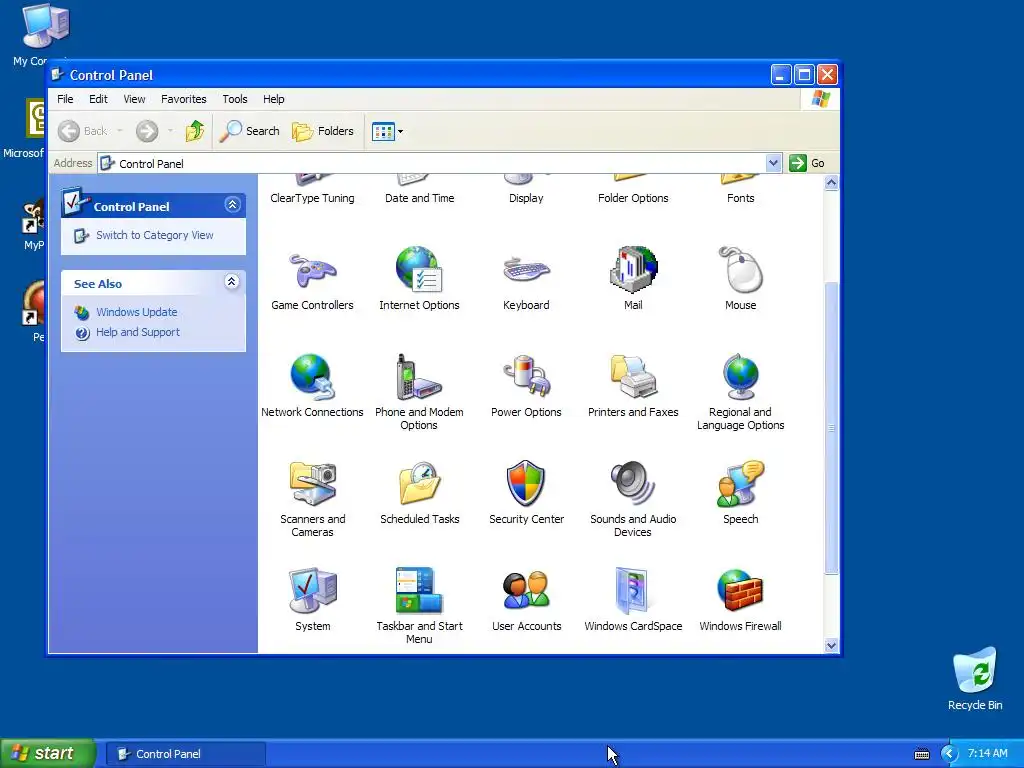Select the Keyboard icon

tap(526, 270)
